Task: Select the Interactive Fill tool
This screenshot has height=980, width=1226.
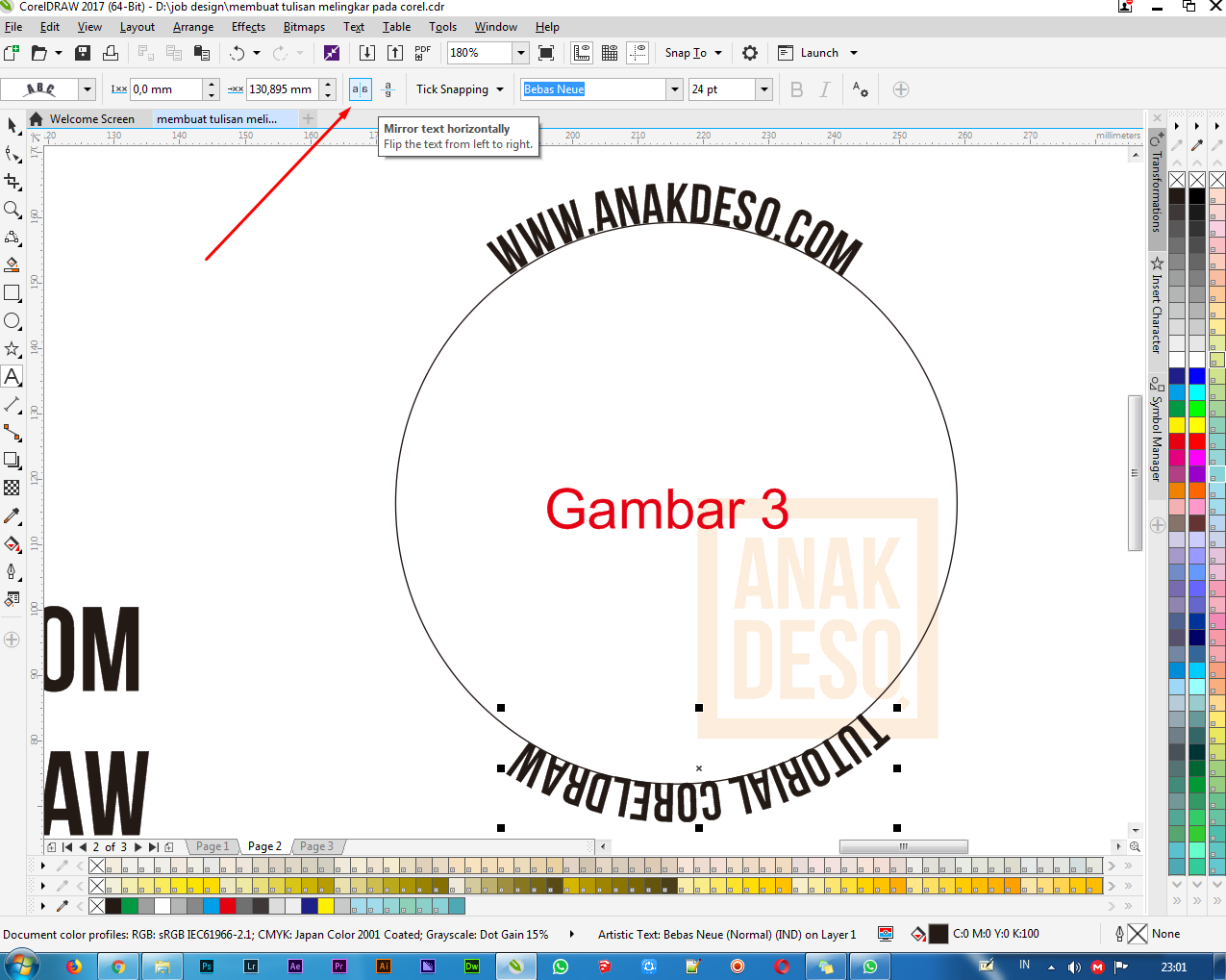Action: (13, 544)
